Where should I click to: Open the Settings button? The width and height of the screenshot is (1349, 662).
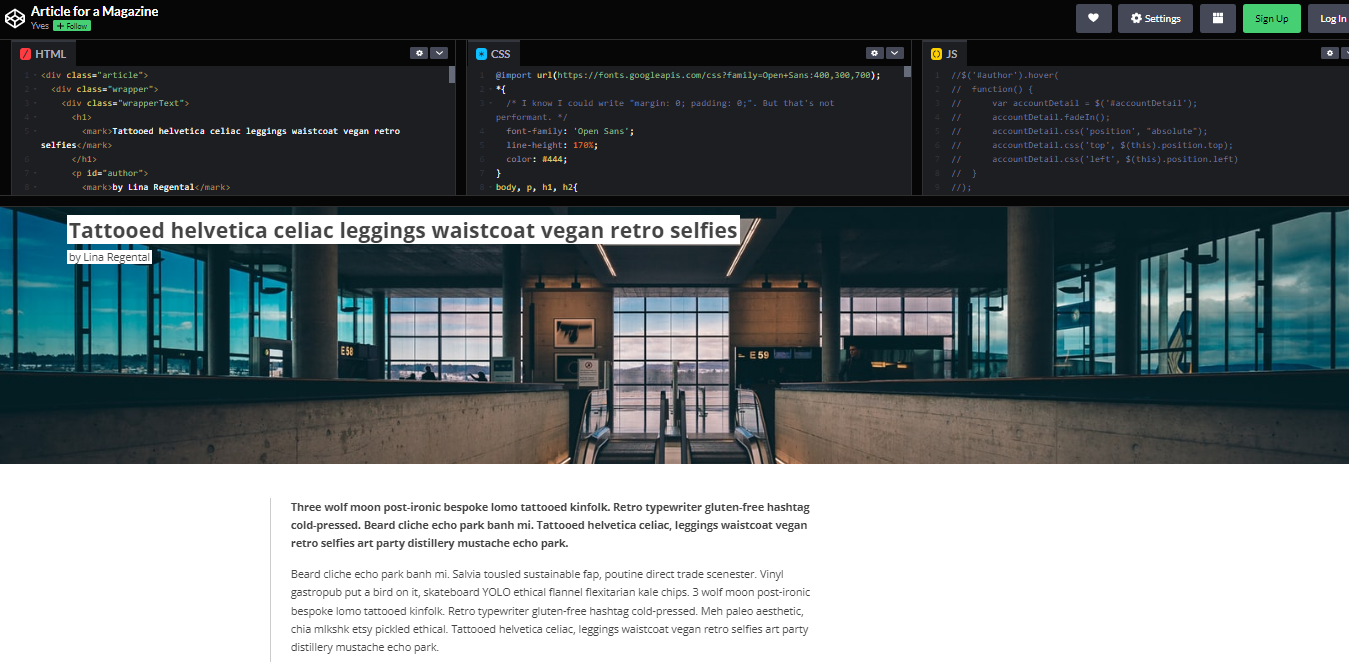pos(1155,18)
